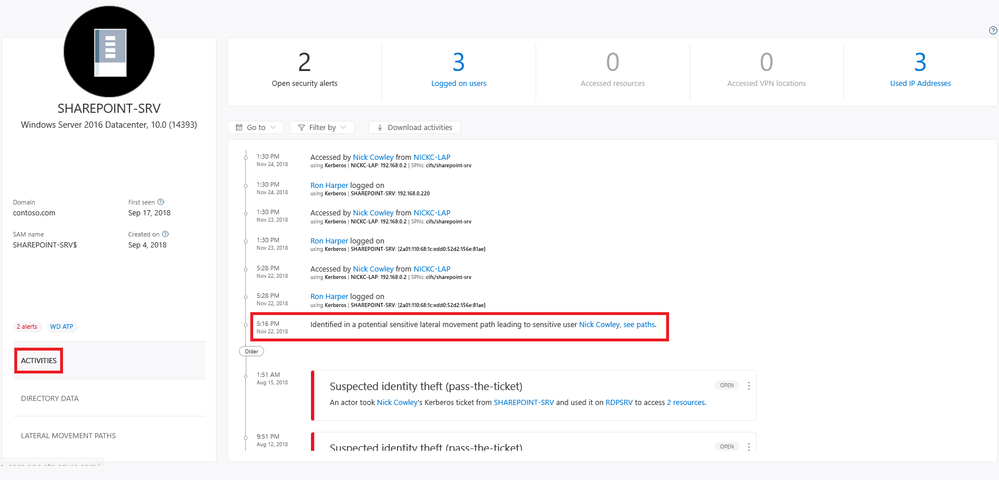Click SHAREPOINT-SRV link in Aug 15 alert

524,403
